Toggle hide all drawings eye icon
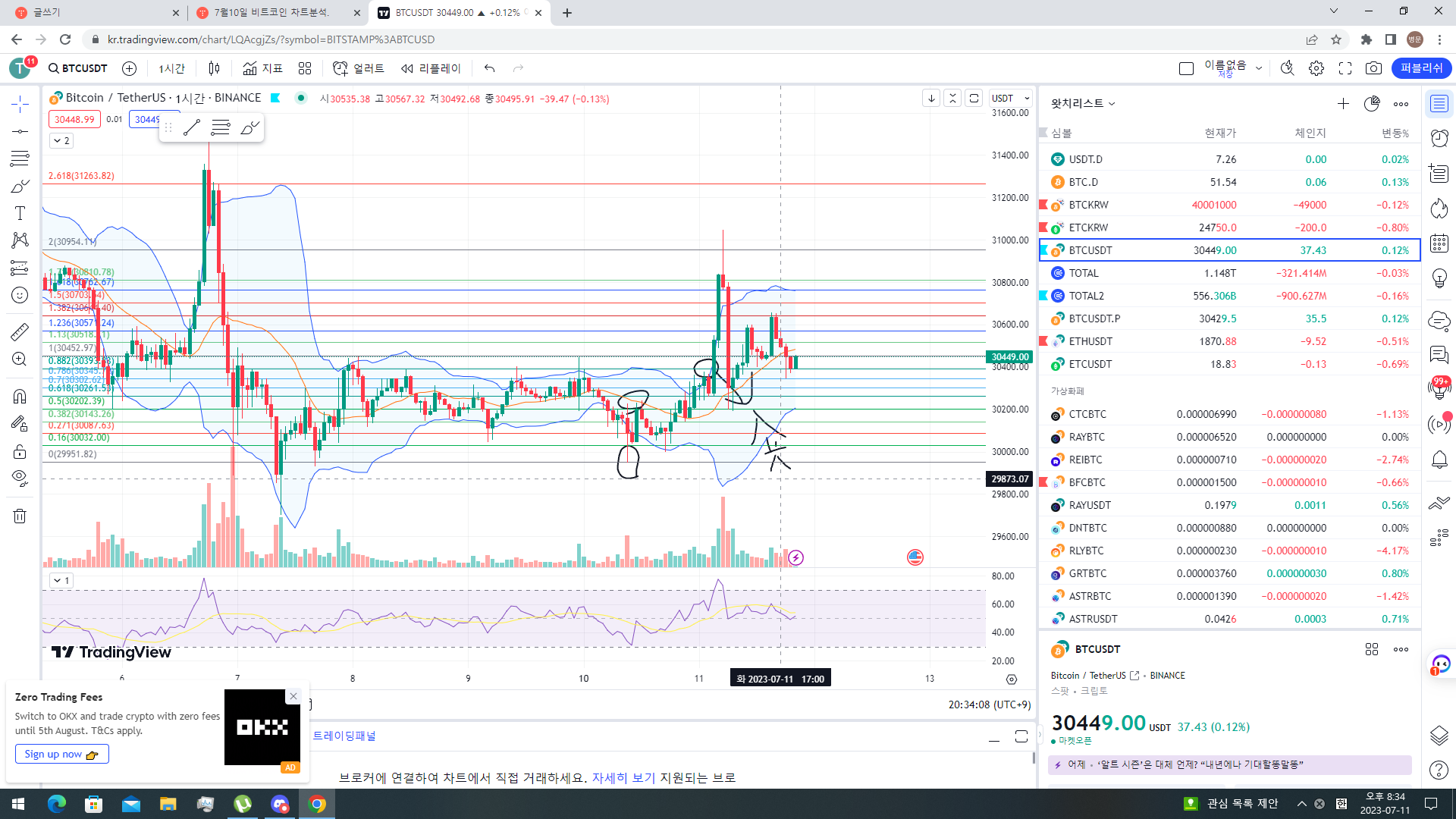The width and height of the screenshot is (1456, 819). pos(20,479)
